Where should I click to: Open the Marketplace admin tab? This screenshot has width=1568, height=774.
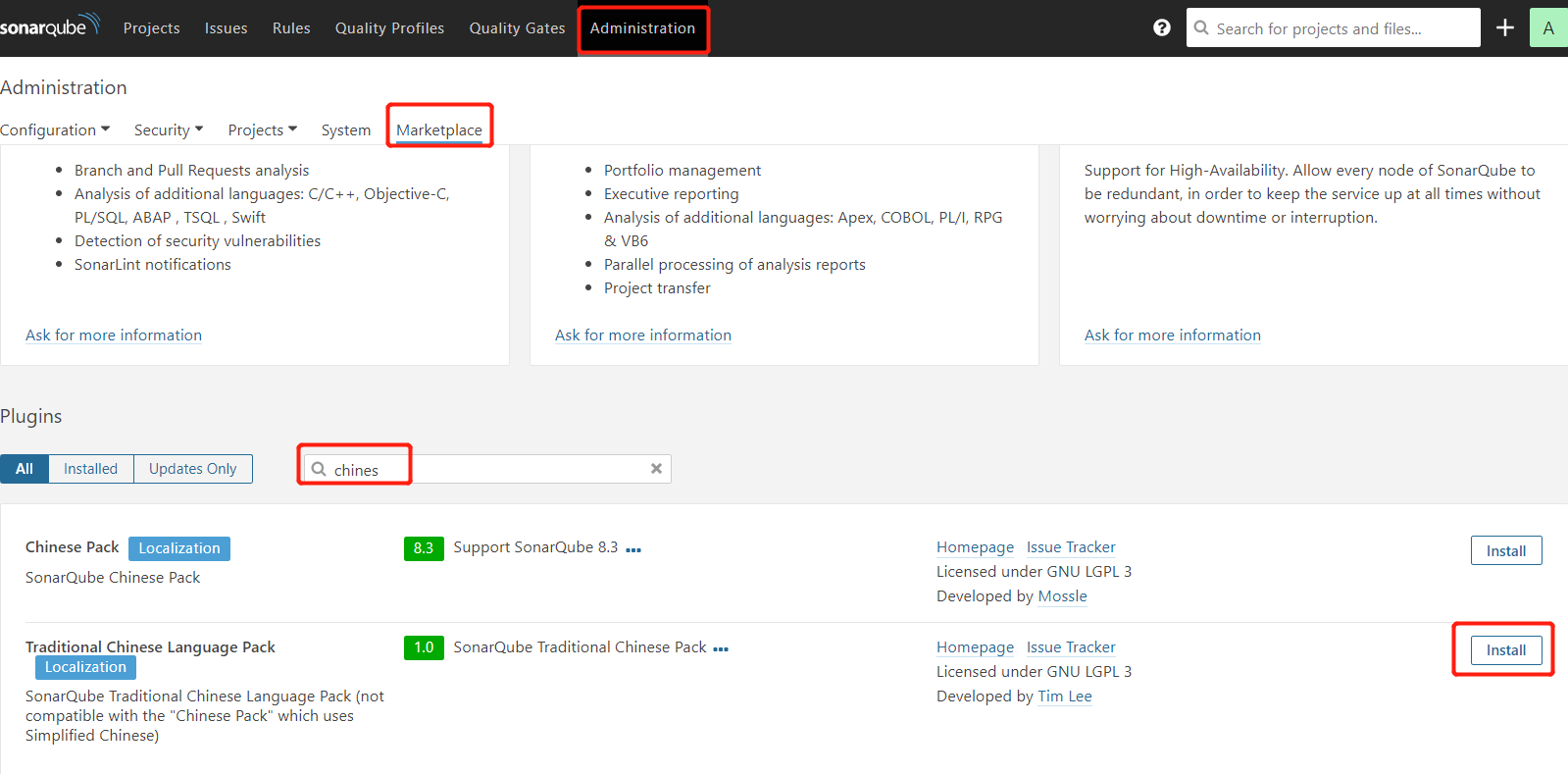439,129
